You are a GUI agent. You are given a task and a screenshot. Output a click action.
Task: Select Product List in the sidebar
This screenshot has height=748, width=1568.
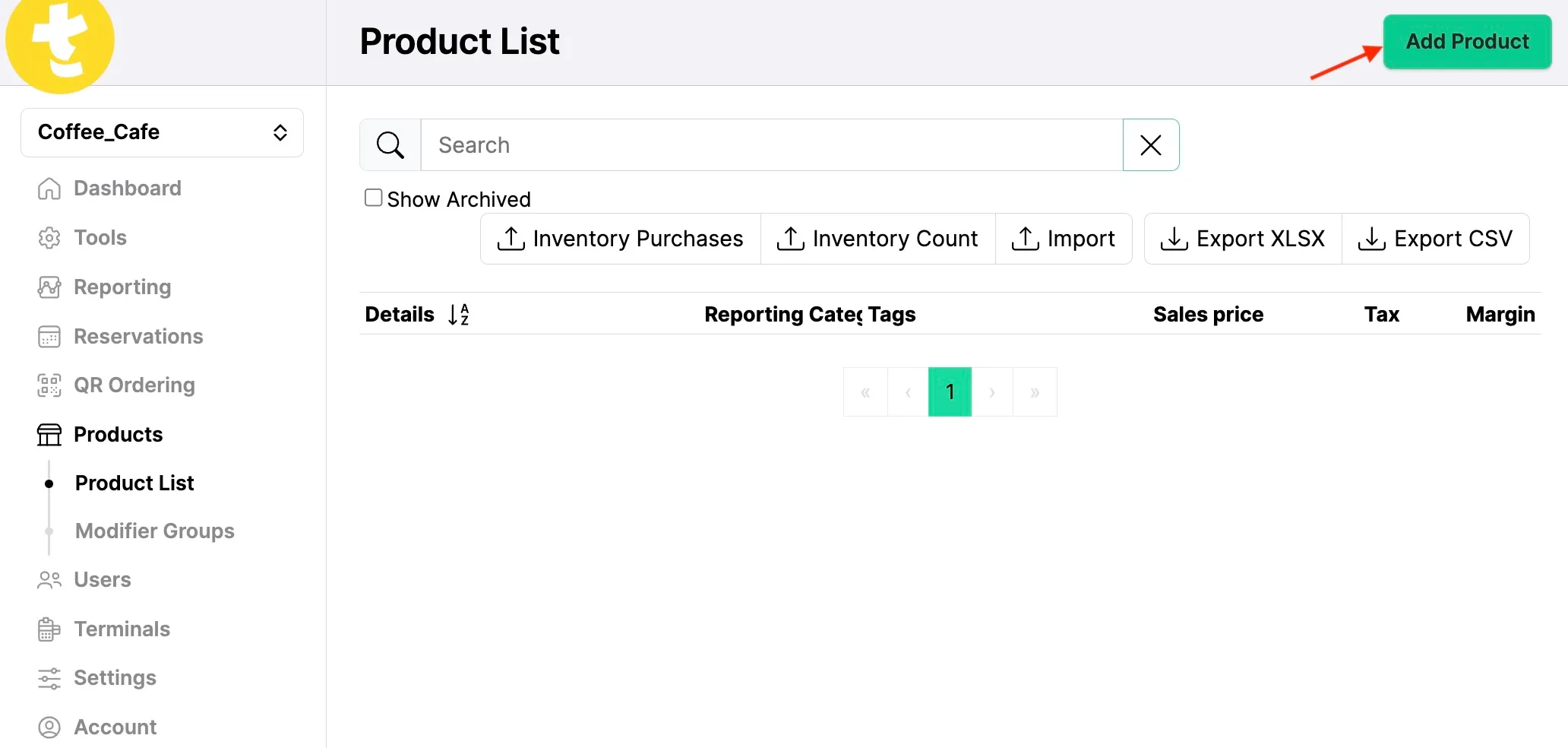point(134,483)
